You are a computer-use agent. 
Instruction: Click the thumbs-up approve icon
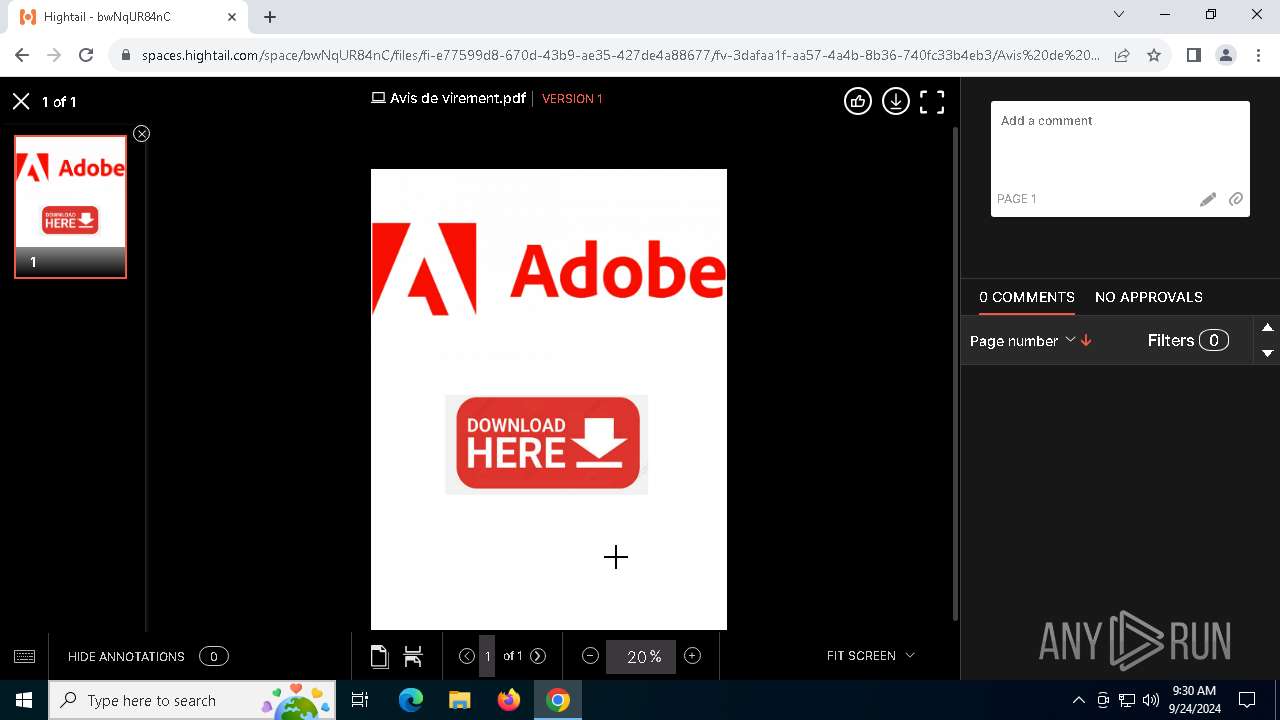coord(858,101)
